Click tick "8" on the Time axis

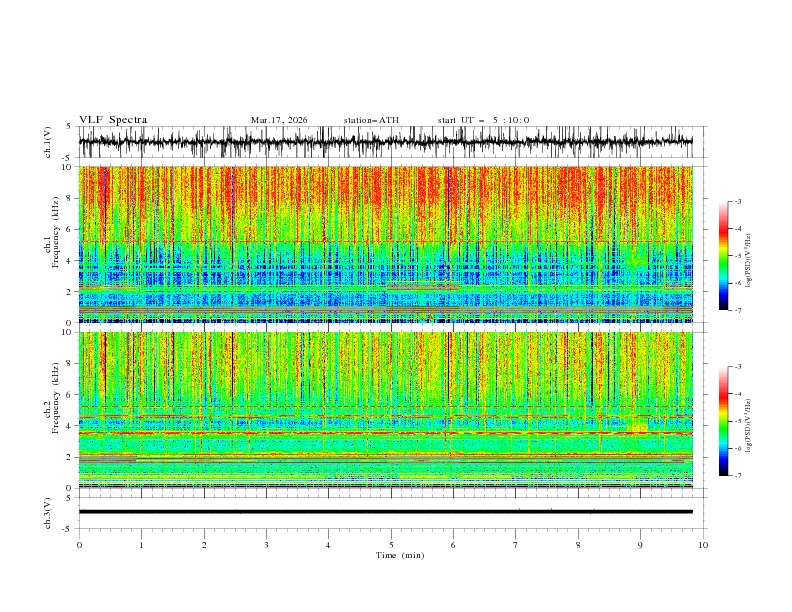click(578, 545)
